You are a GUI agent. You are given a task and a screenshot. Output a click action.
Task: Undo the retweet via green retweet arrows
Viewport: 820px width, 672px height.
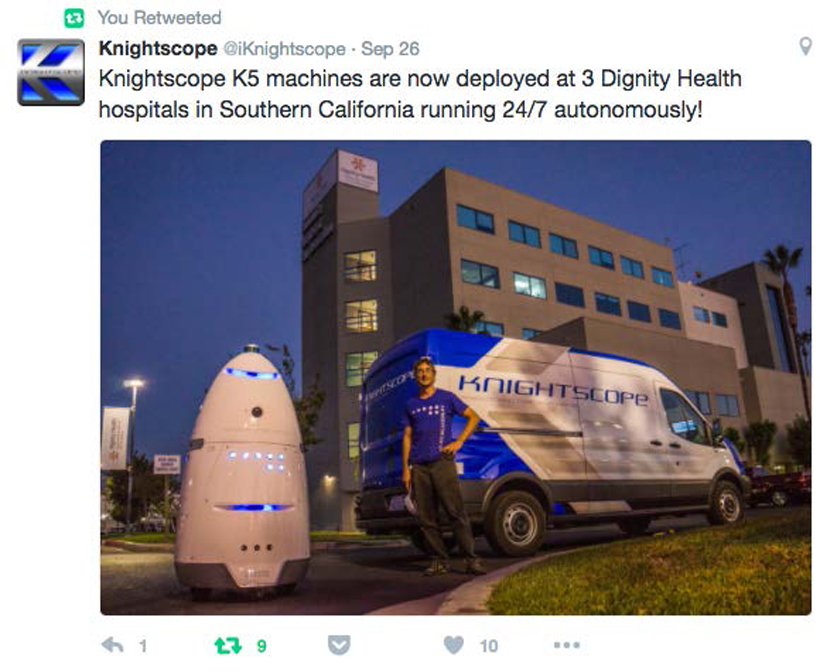pos(228,646)
